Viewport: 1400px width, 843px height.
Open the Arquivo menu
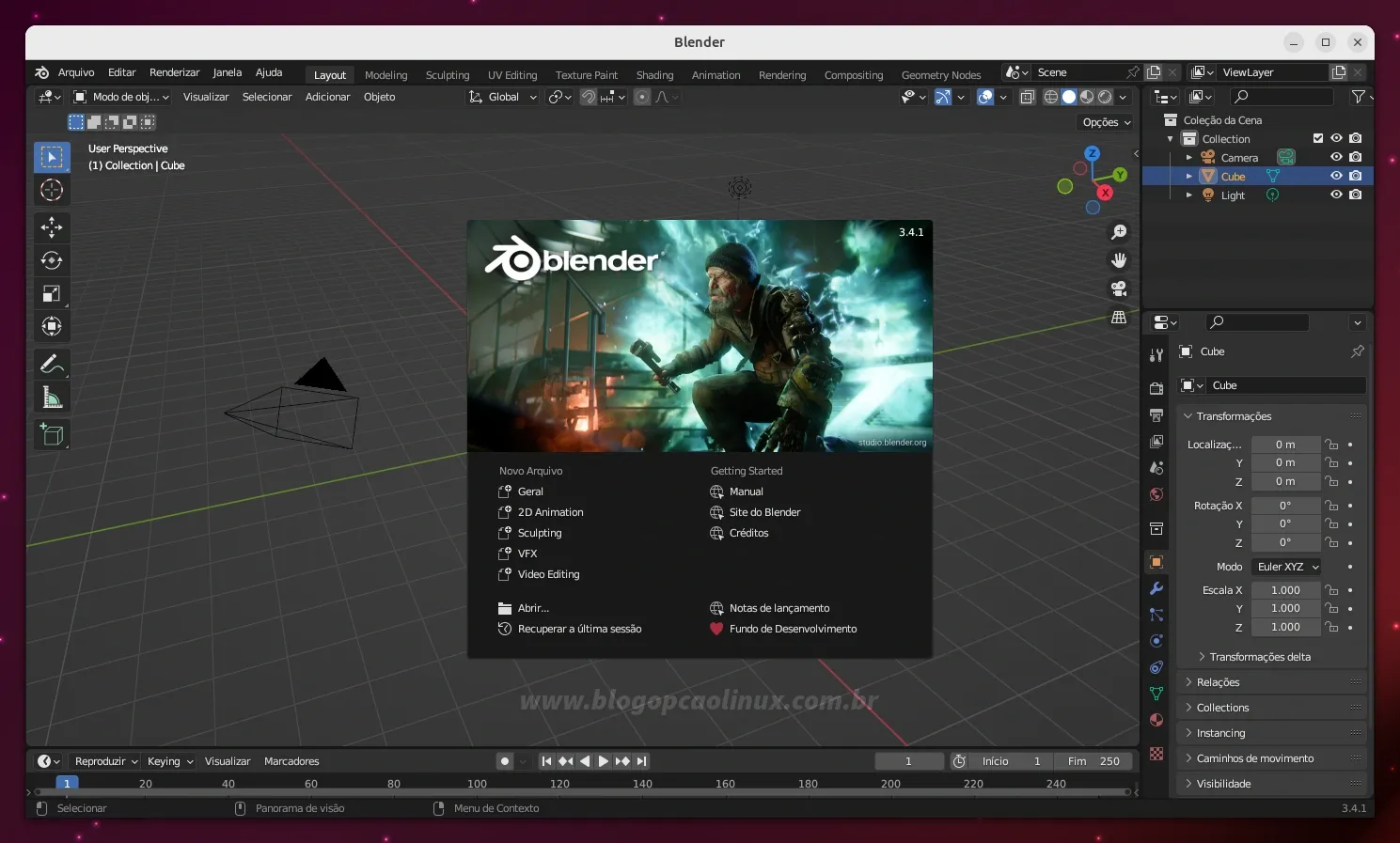coord(76,72)
